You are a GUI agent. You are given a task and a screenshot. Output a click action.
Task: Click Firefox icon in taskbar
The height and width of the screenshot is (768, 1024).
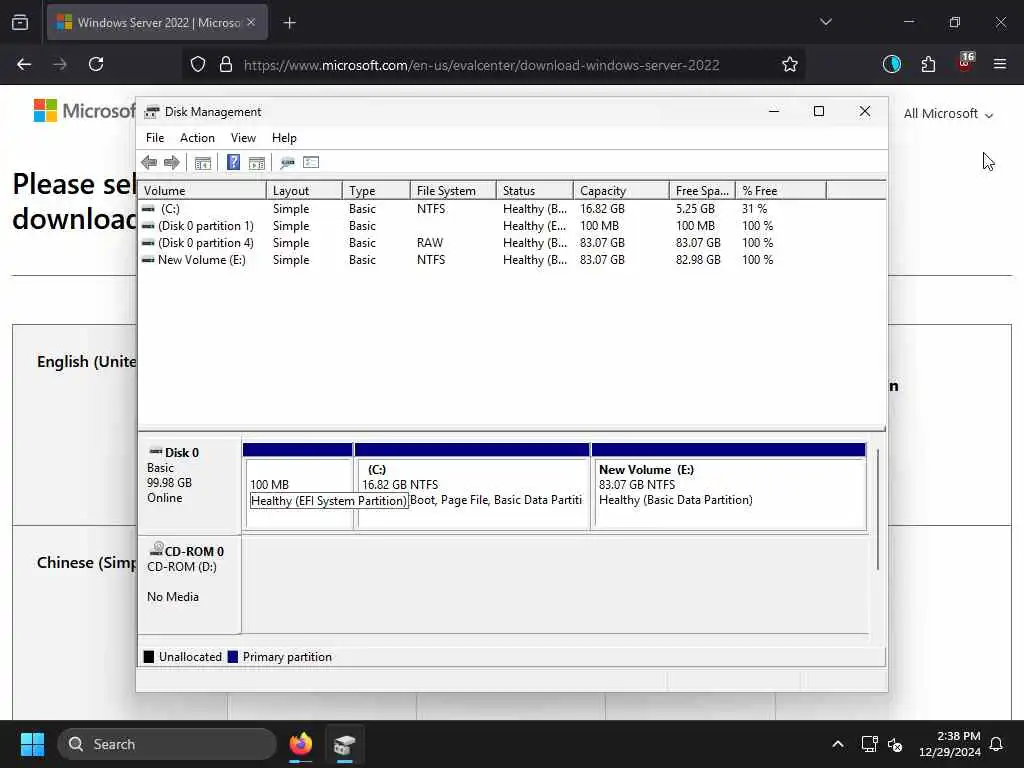[x=300, y=744]
